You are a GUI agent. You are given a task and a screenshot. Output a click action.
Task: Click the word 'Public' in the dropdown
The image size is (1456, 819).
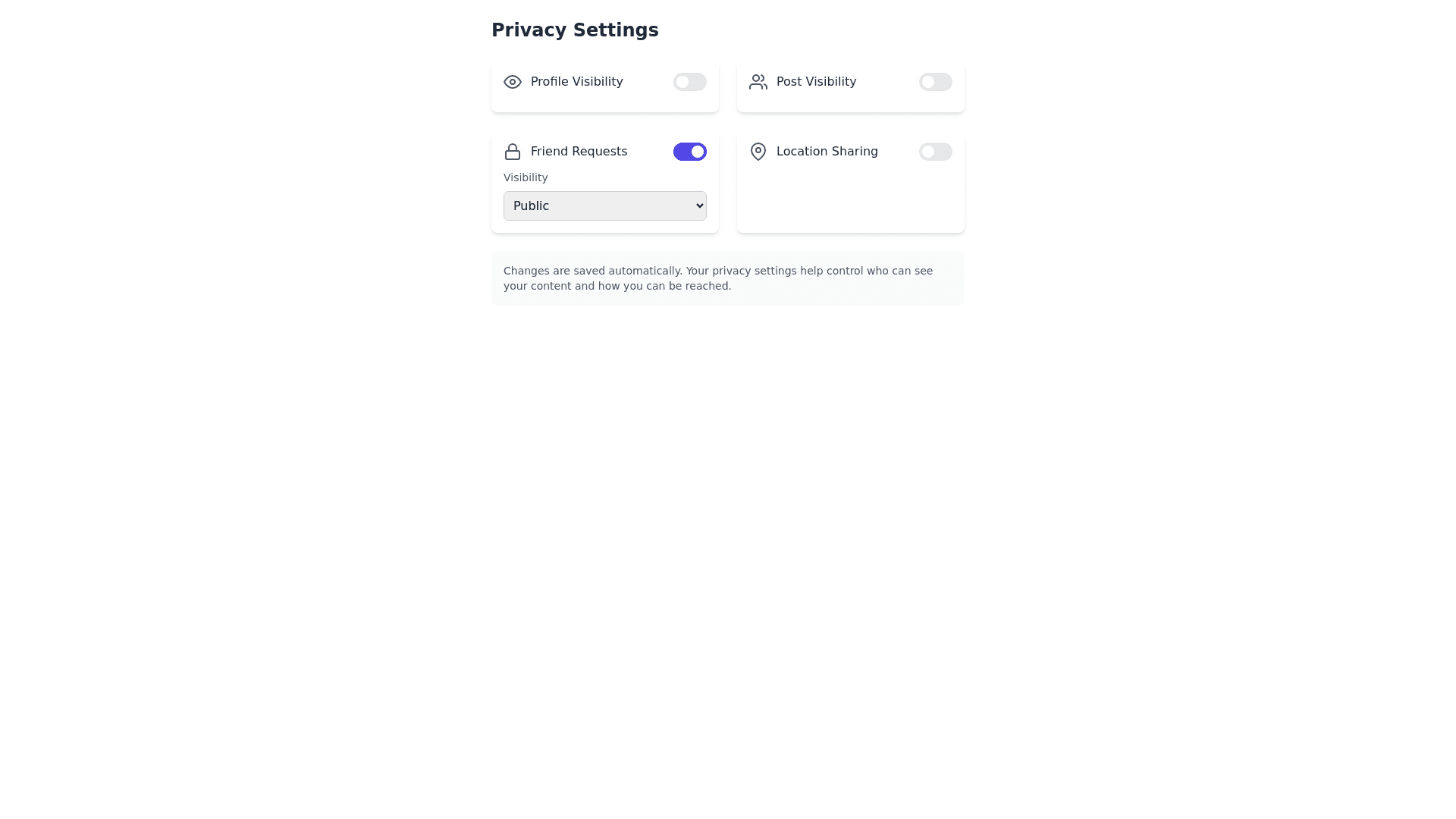point(531,206)
